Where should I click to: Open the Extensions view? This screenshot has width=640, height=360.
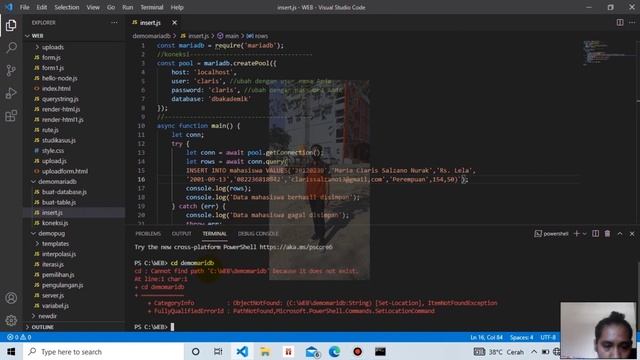[11, 116]
